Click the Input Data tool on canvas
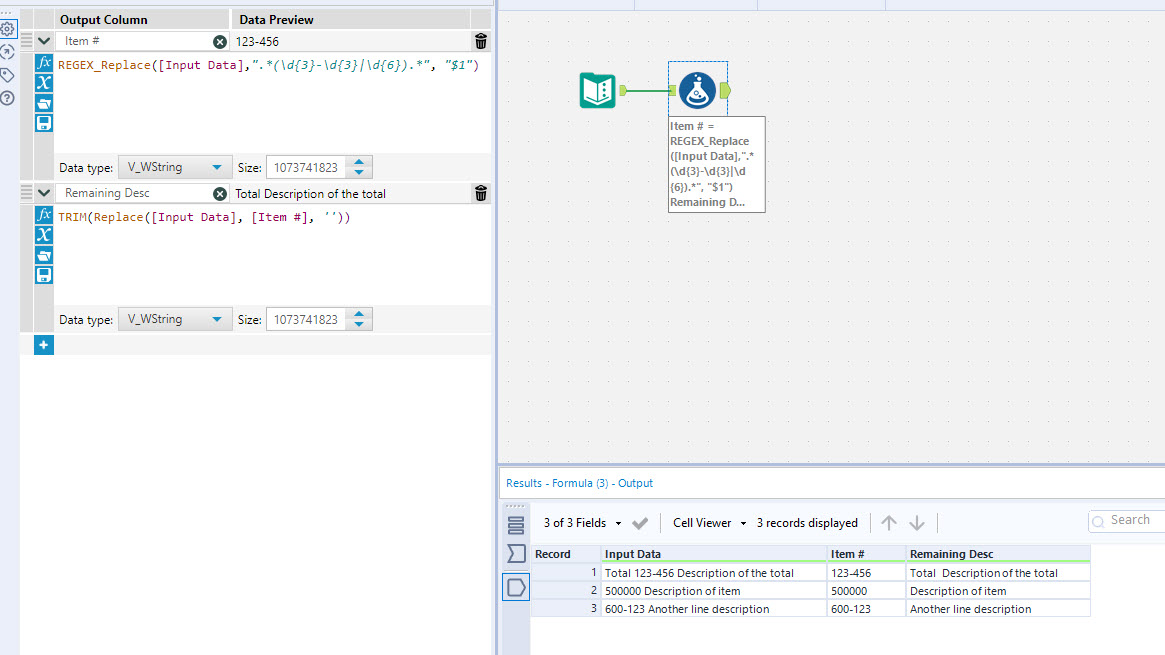 [x=598, y=91]
